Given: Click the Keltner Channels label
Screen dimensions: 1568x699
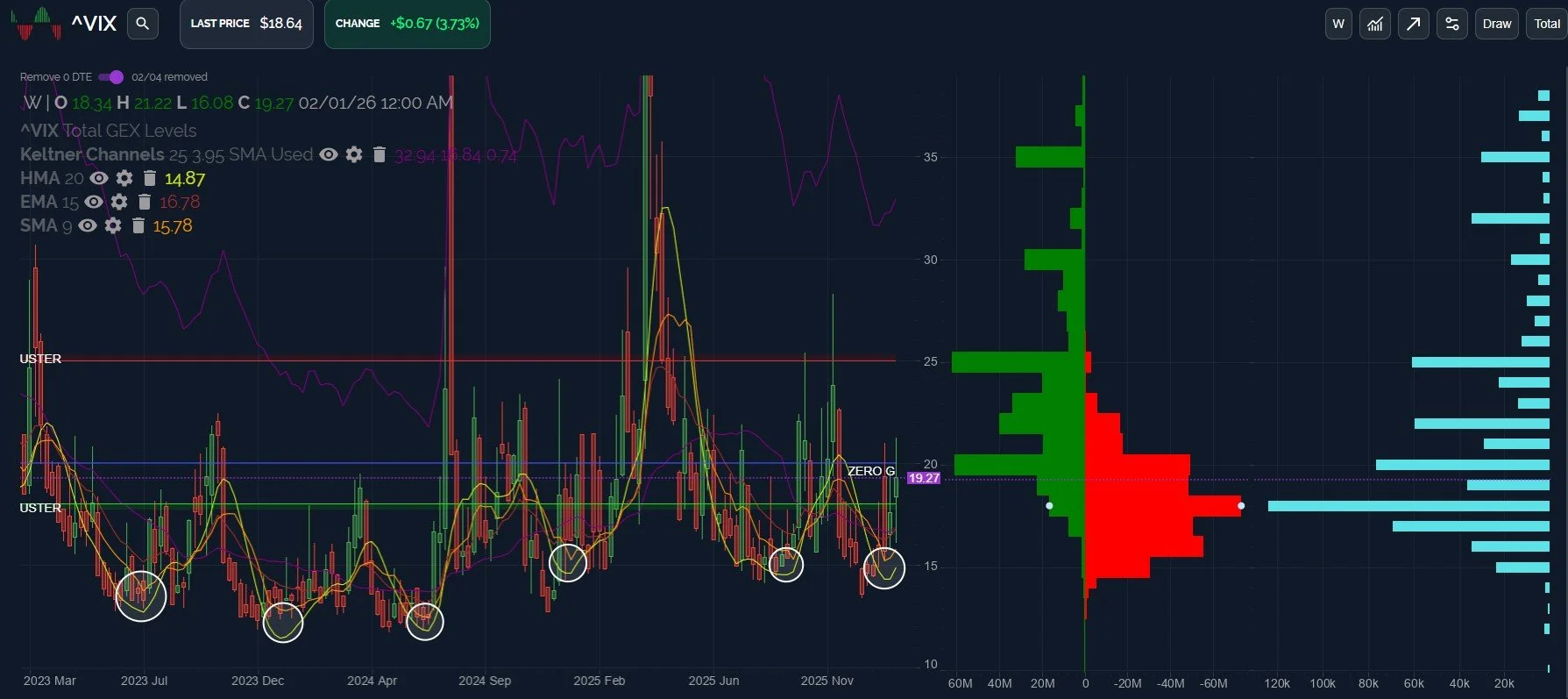Looking at the screenshot, I should pos(92,154).
